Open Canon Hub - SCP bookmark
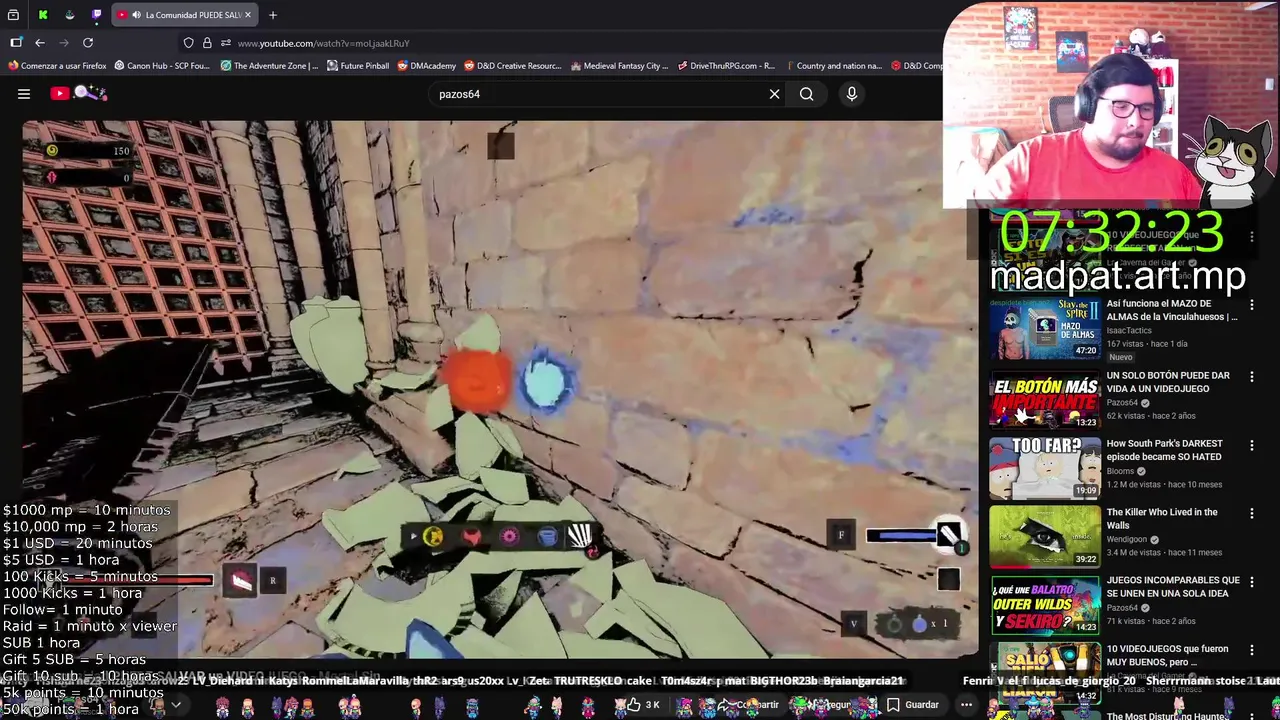This screenshot has width=1280, height=720. pyautogui.click(x=162, y=66)
